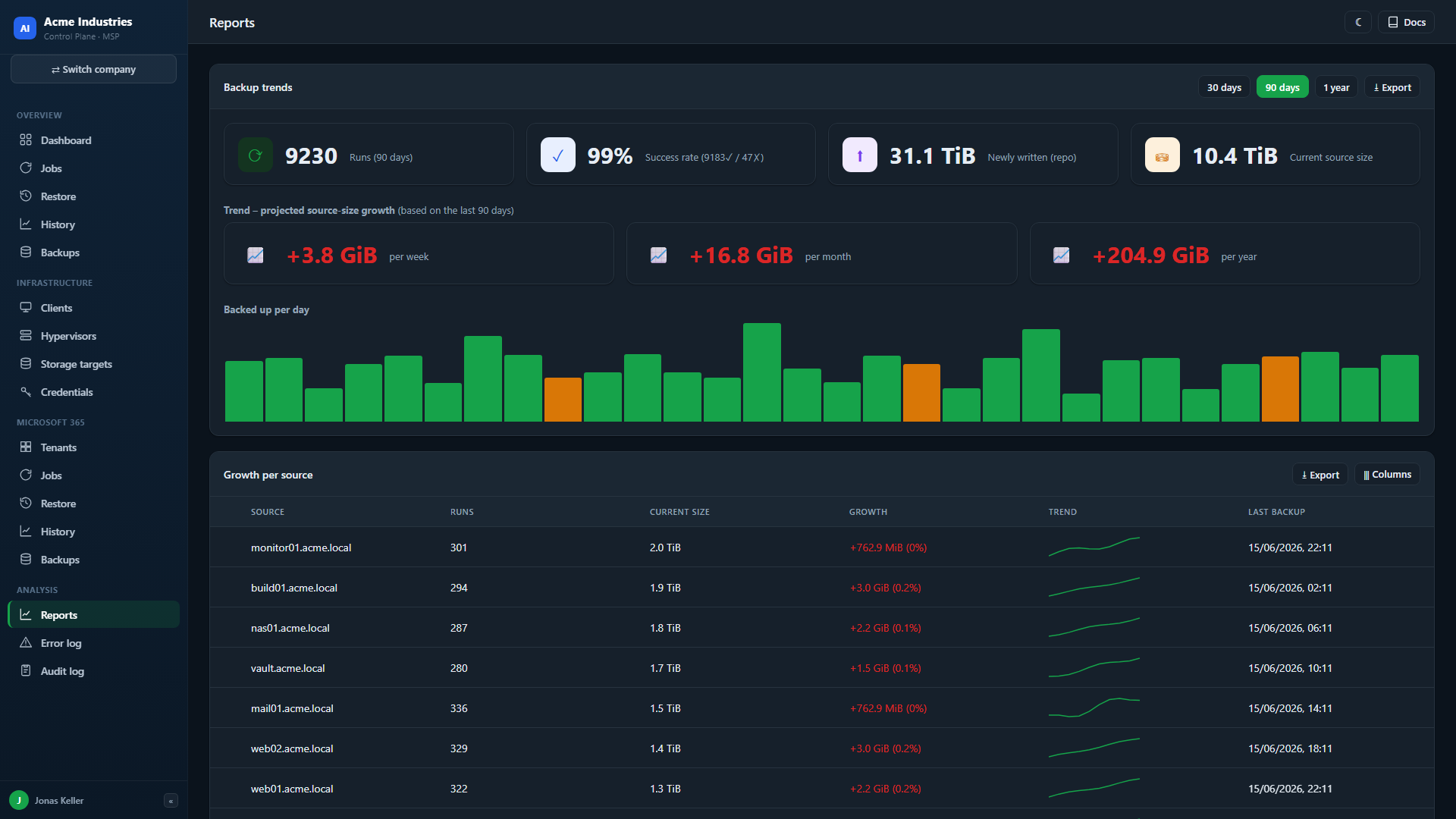Click the Tenants icon under Microsoft 365

[x=26, y=447]
